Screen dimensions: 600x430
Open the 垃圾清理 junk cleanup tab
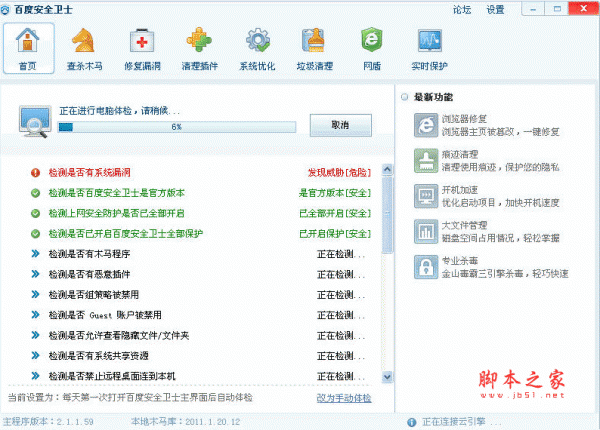pyautogui.click(x=315, y=48)
